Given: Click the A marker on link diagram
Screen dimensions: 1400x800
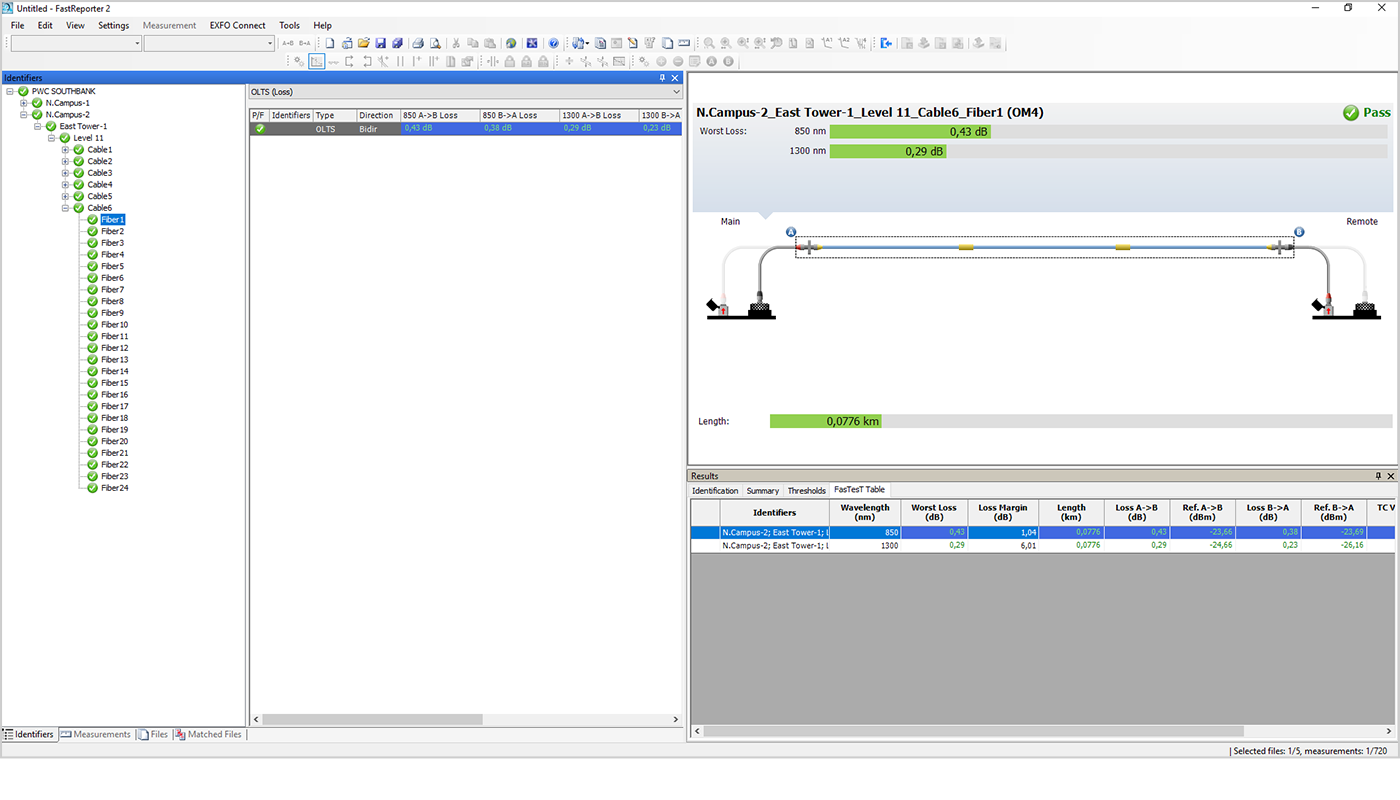Looking at the screenshot, I should [791, 232].
